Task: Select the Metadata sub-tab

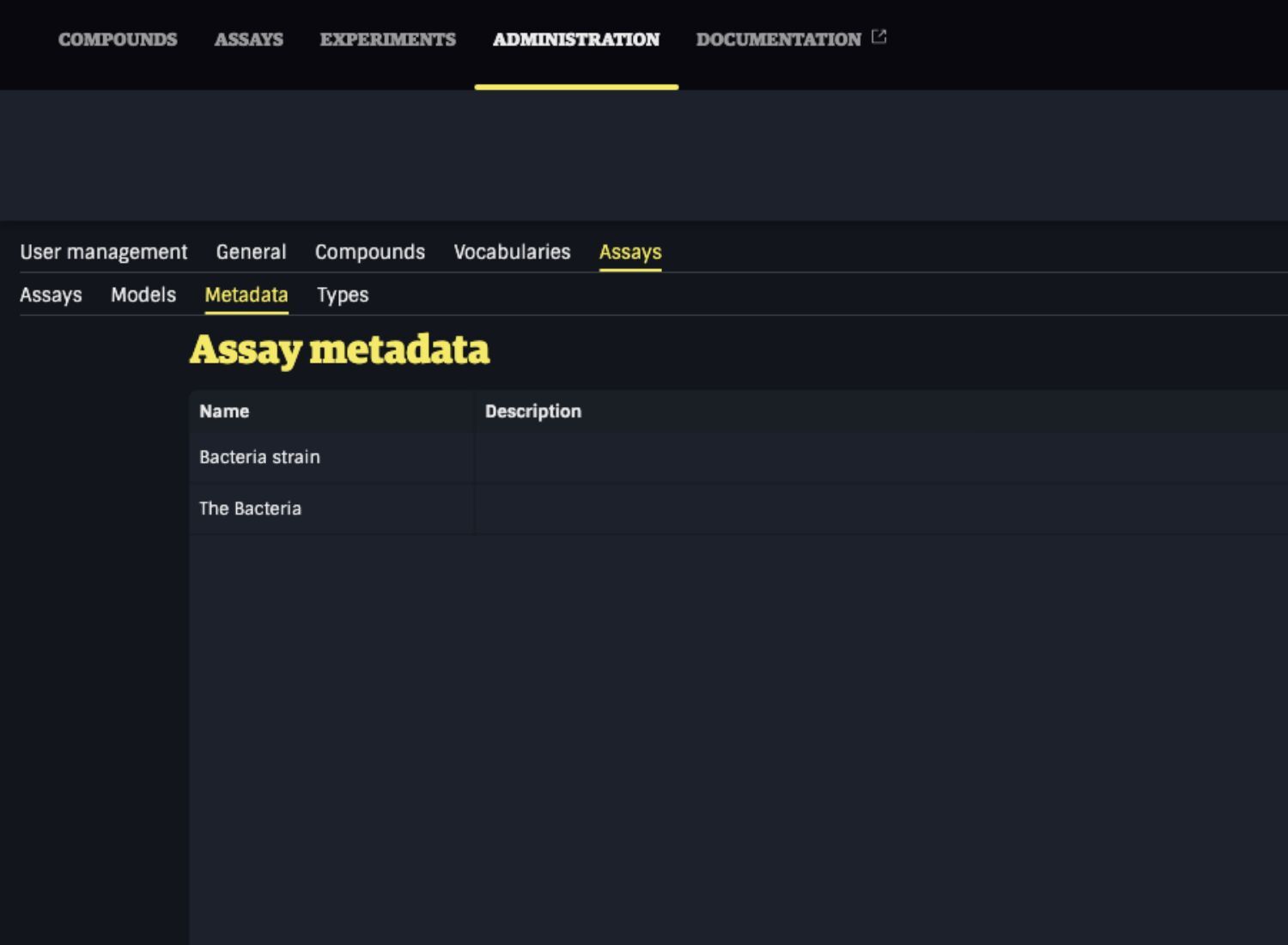Action: point(246,295)
